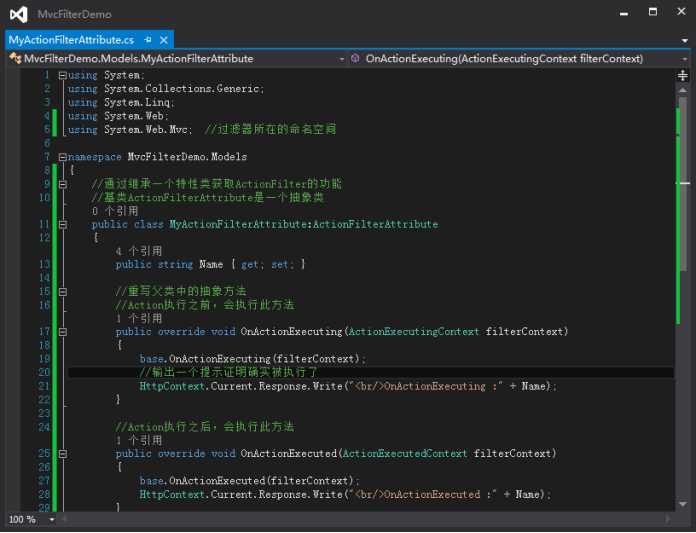Click the reference count above OnActionExecuting method
The image size is (696, 533).
coord(138,319)
